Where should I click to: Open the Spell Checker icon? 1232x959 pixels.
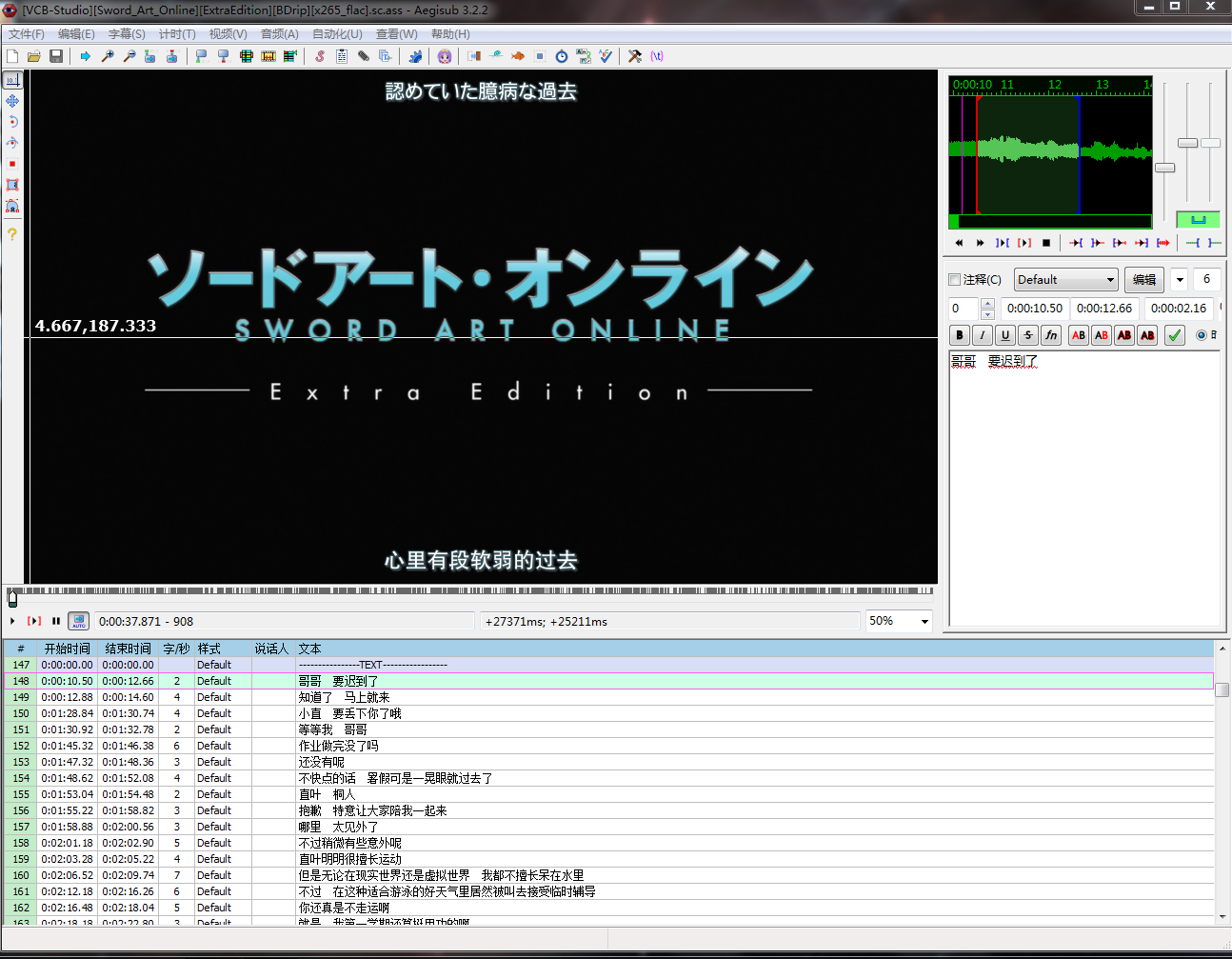point(606,56)
